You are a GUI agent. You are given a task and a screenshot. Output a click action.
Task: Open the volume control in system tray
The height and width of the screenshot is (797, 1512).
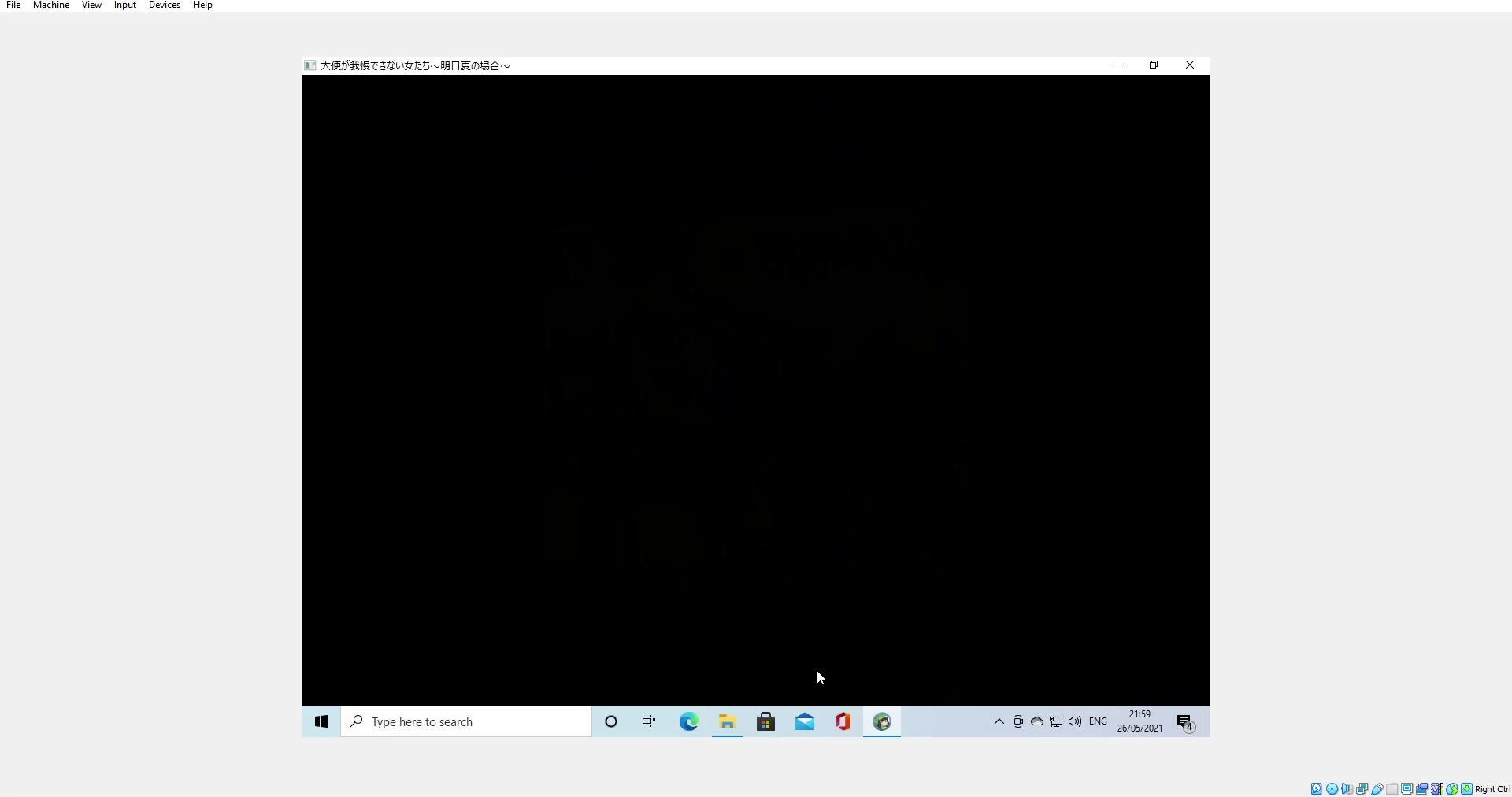tap(1075, 721)
